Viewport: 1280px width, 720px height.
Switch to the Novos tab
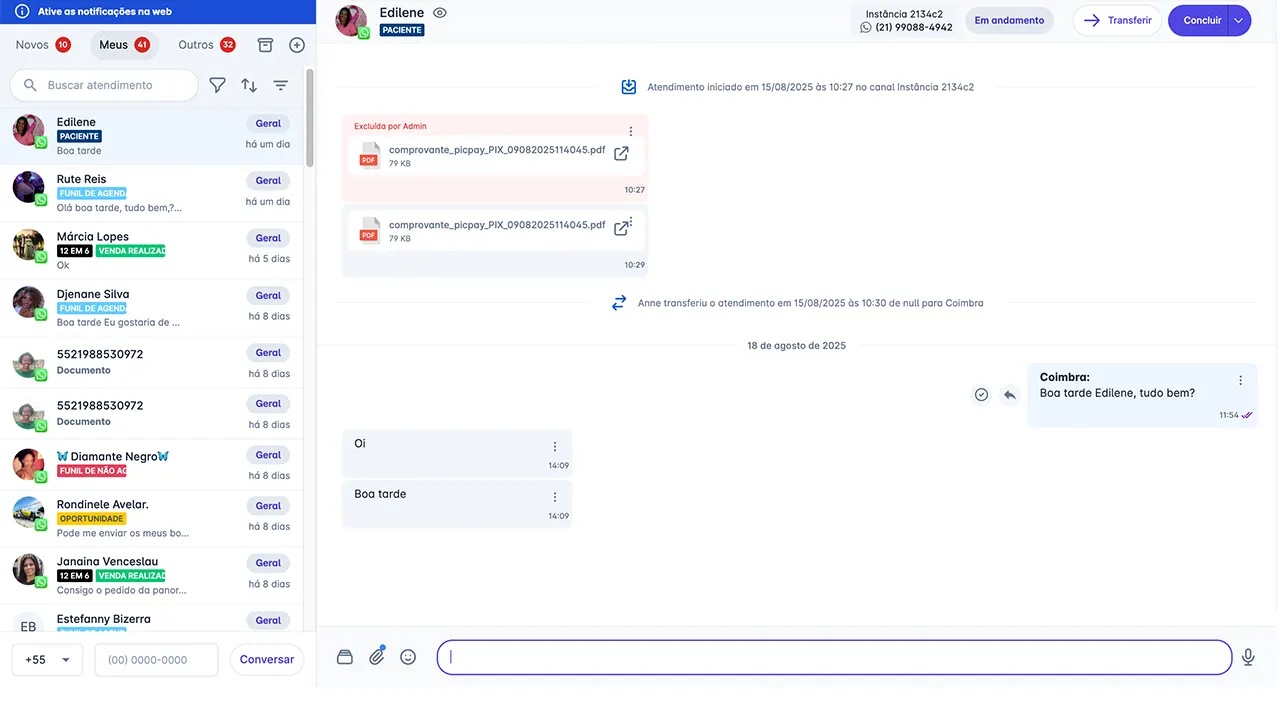point(42,45)
